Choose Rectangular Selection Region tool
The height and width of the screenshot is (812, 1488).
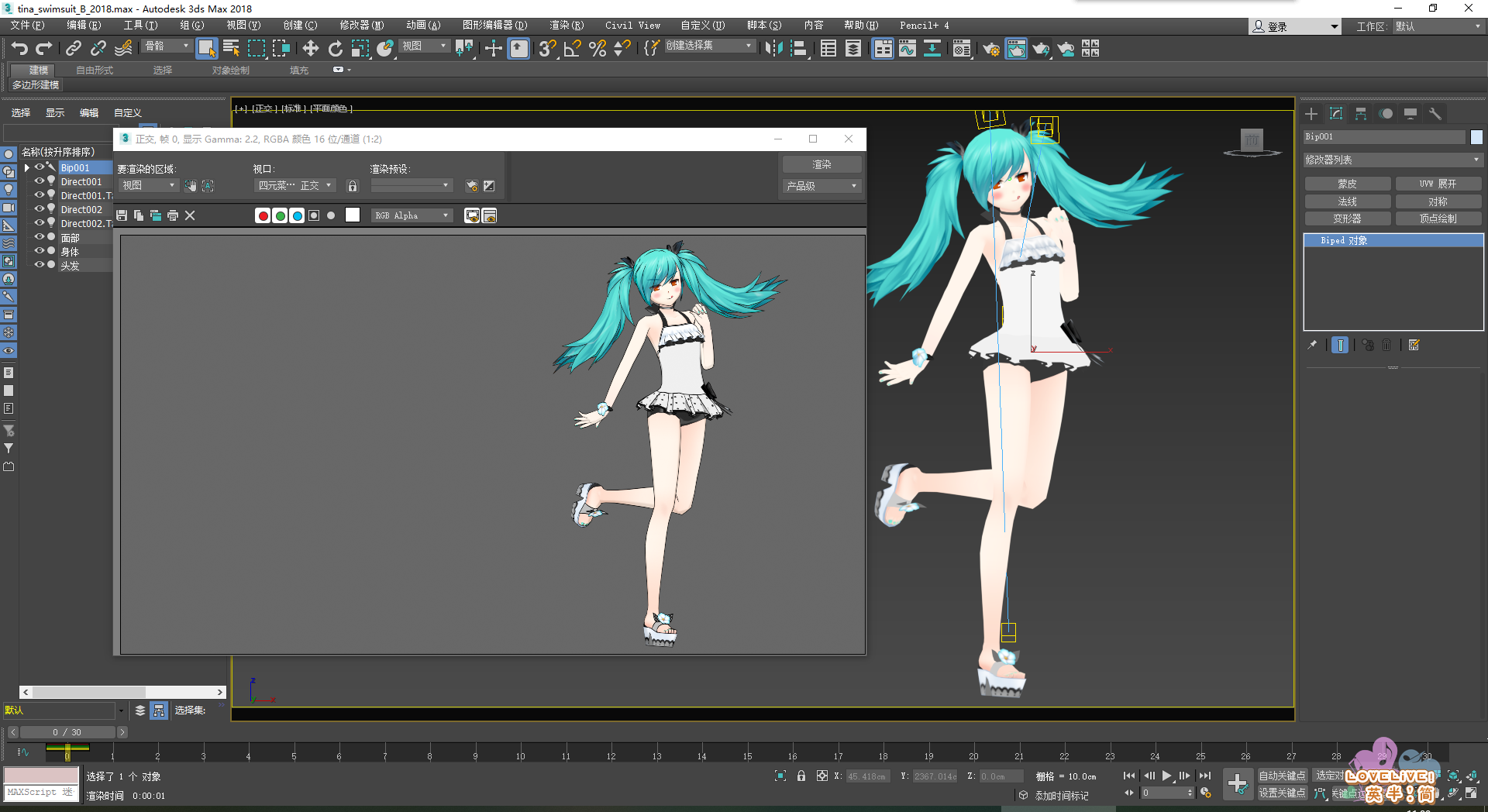click(x=256, y=49)
